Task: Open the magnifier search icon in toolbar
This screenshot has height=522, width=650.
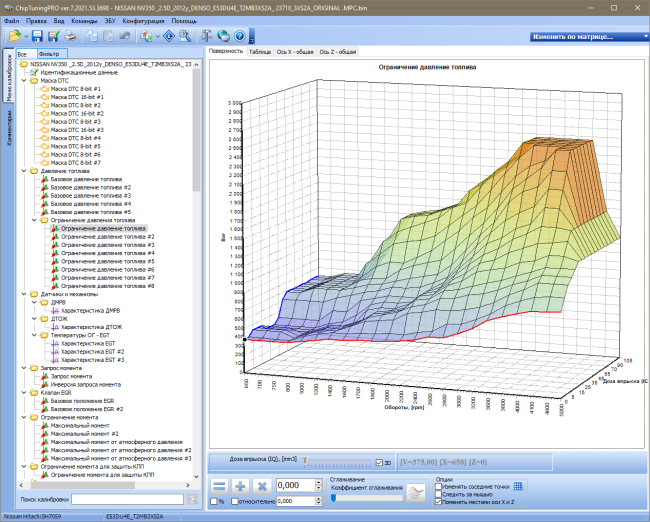Action: coord(185,36)
